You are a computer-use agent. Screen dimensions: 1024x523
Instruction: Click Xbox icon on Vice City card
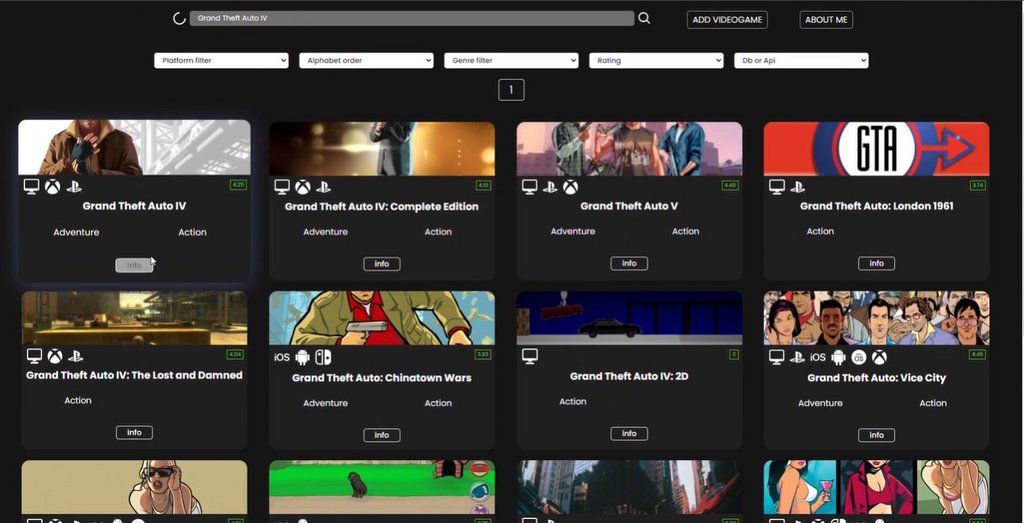(x=880, y=357)
